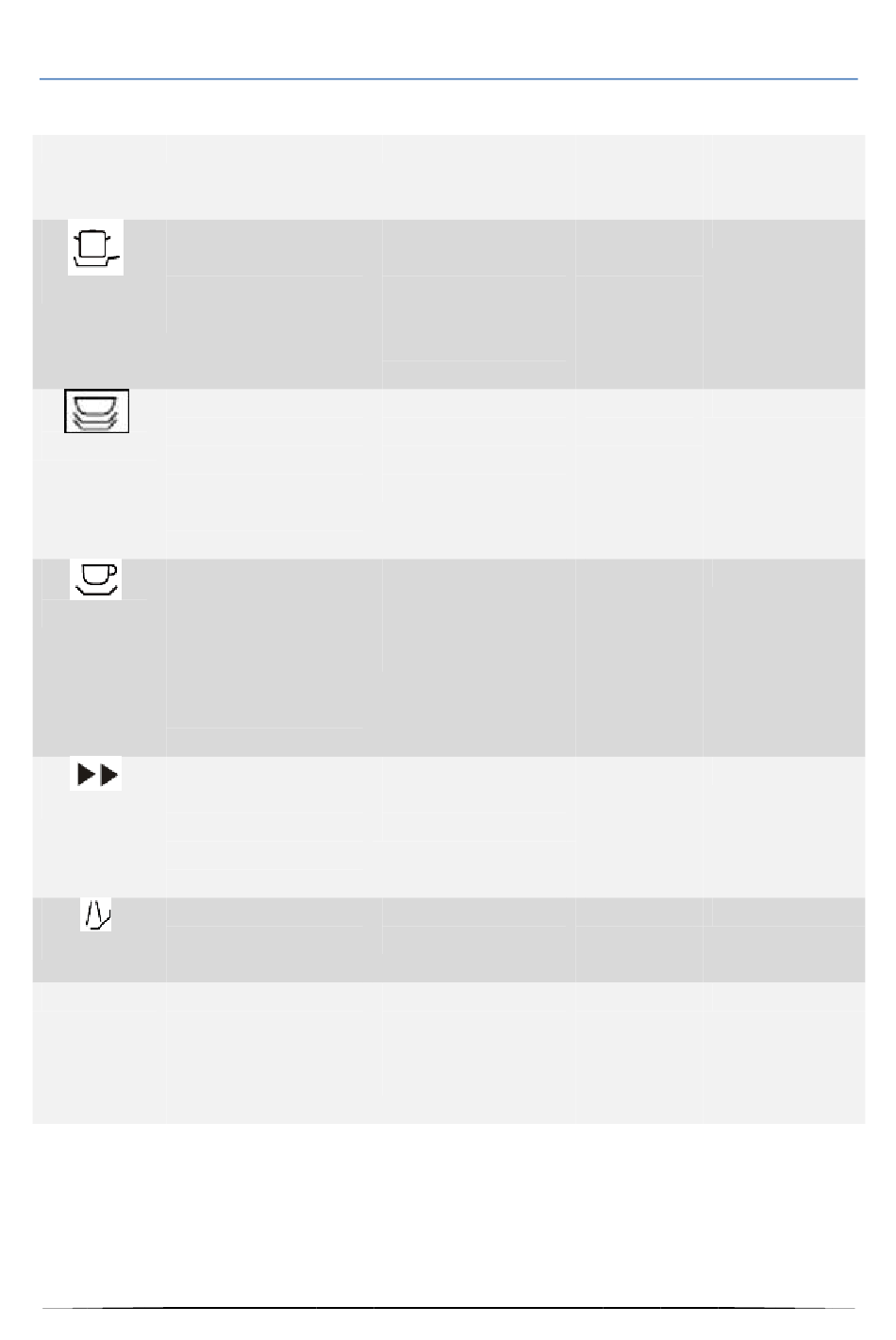Select last-column cell in fast-forward row
The width and height of the screenshot is (896, 1340).
pos(784,827)
